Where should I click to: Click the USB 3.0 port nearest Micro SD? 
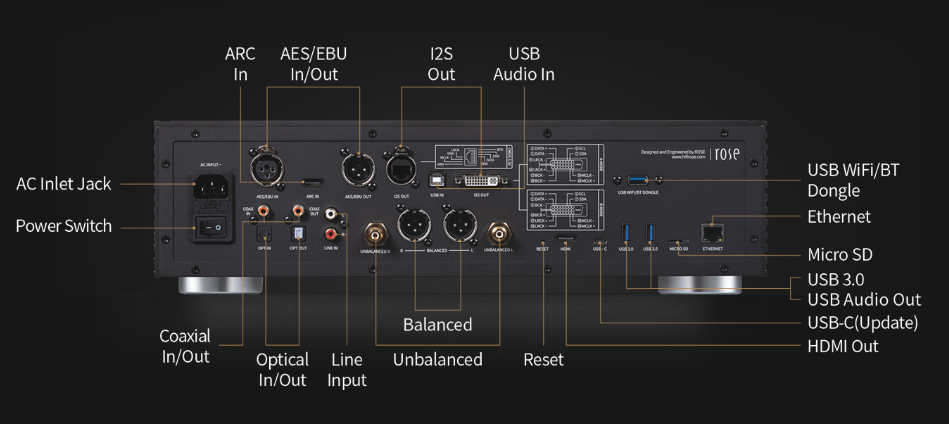click(x=651, y=233)
